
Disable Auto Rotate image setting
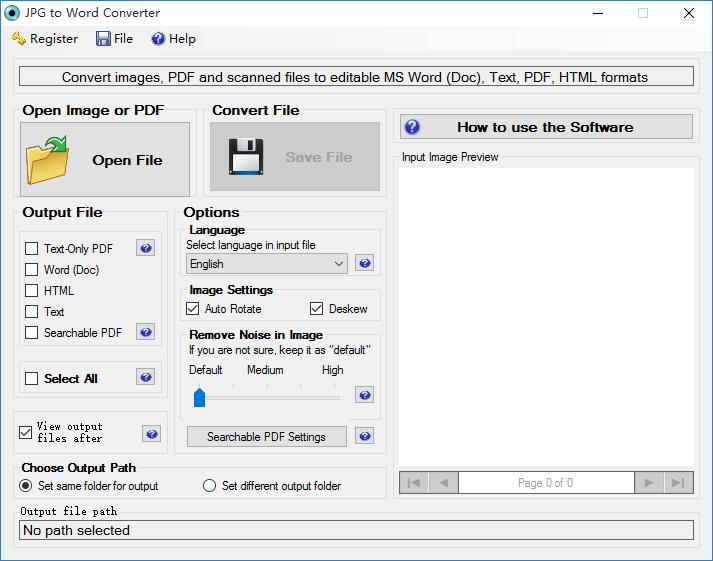click(x=192, y=308)
